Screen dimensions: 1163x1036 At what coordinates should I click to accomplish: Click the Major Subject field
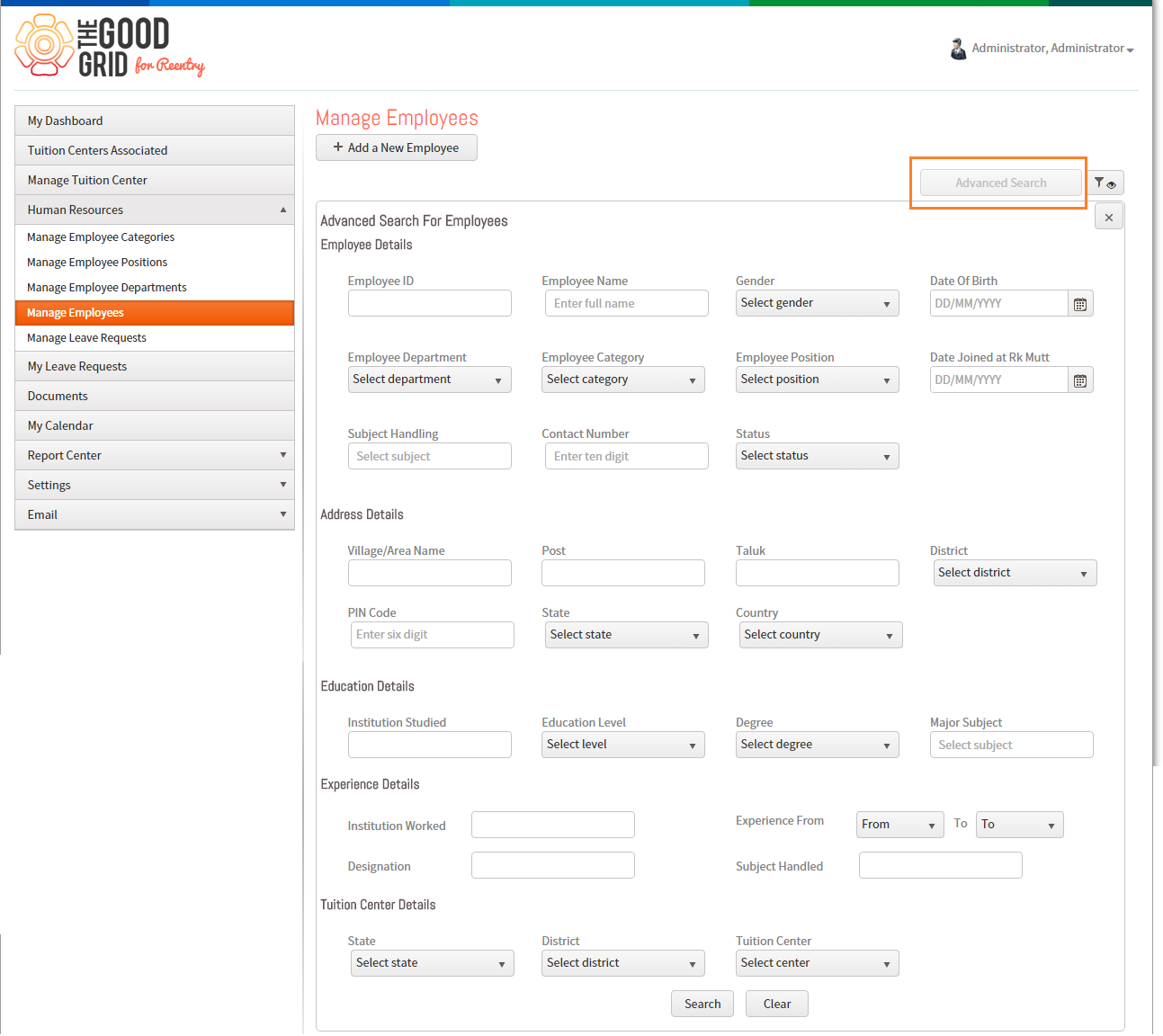pos(1011,745)
